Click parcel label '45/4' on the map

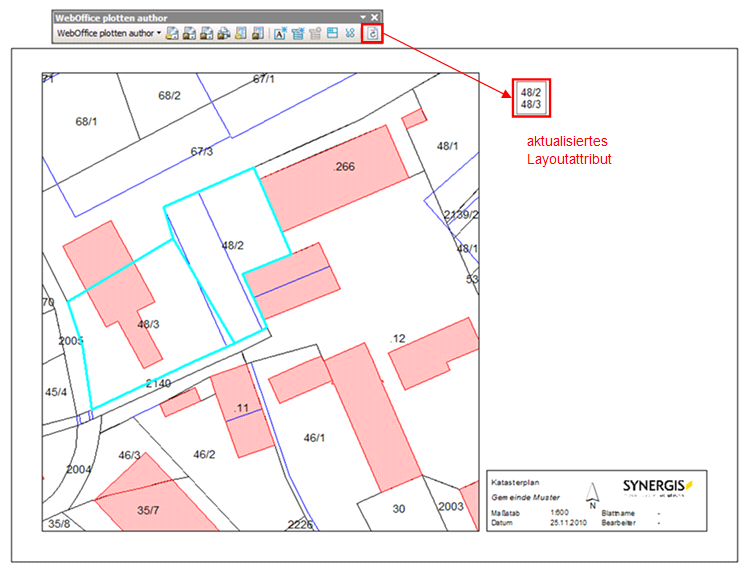click(56, 392)
